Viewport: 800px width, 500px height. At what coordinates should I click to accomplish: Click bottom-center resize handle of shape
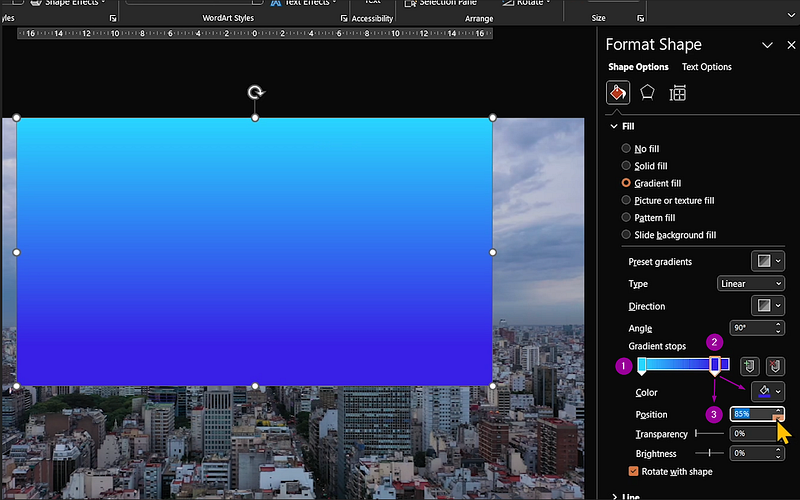255,386
